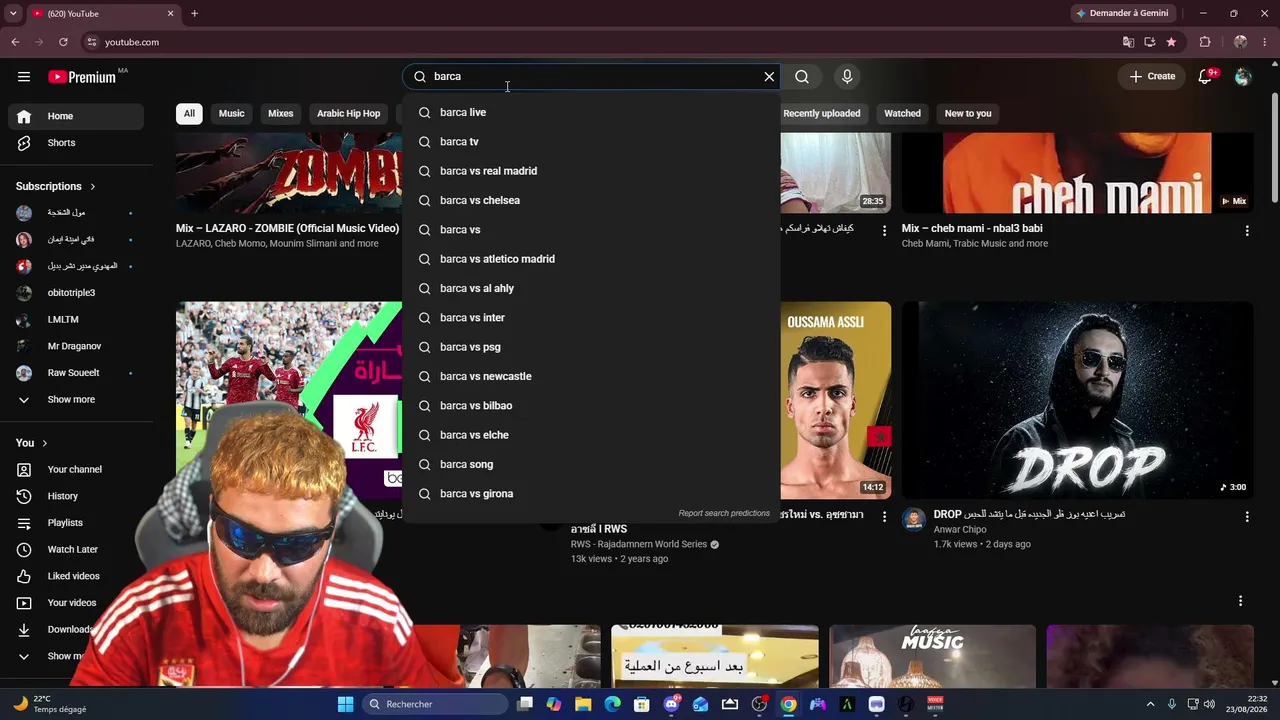
Task: Choose suggestion 'barca live'
Action: pyautogui.click(x=591, y=113)
